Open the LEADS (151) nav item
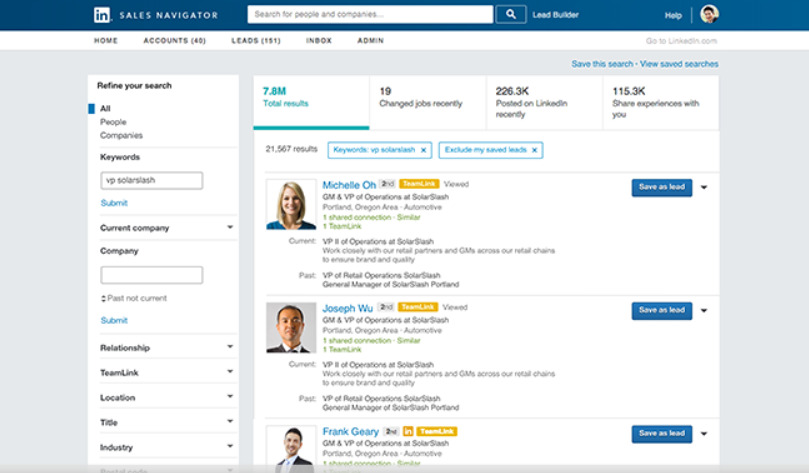The width and height of the screenshot is (809, 473). 256,40
